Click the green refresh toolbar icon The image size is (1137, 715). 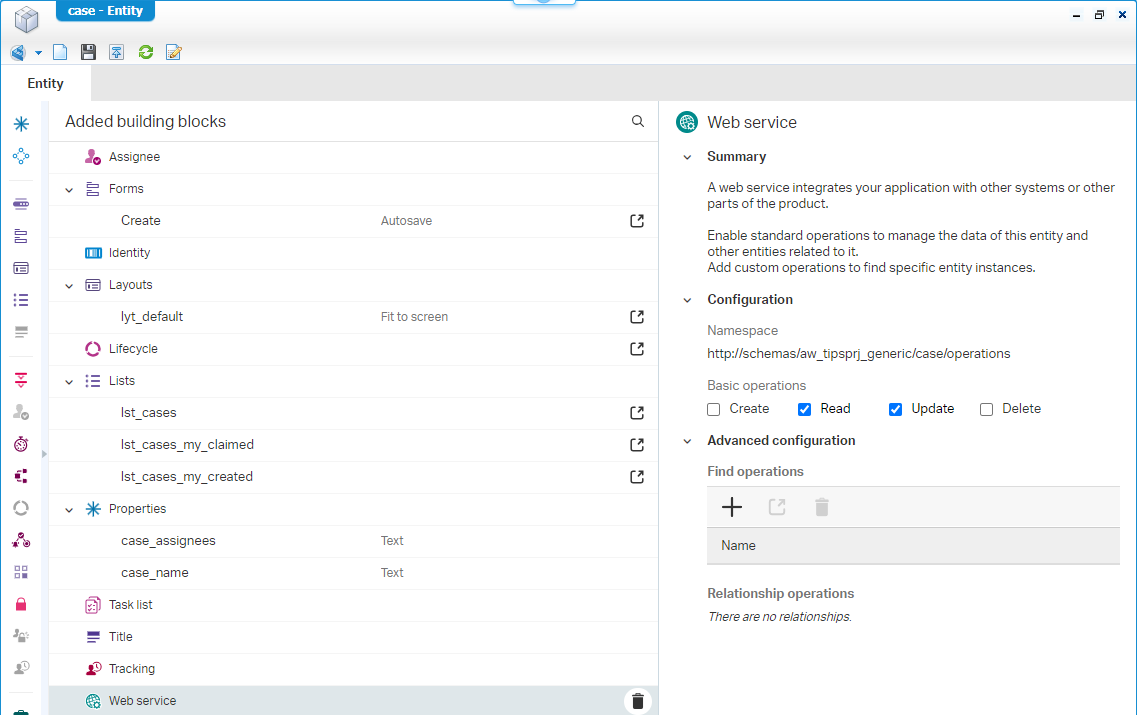pos(146,52)
